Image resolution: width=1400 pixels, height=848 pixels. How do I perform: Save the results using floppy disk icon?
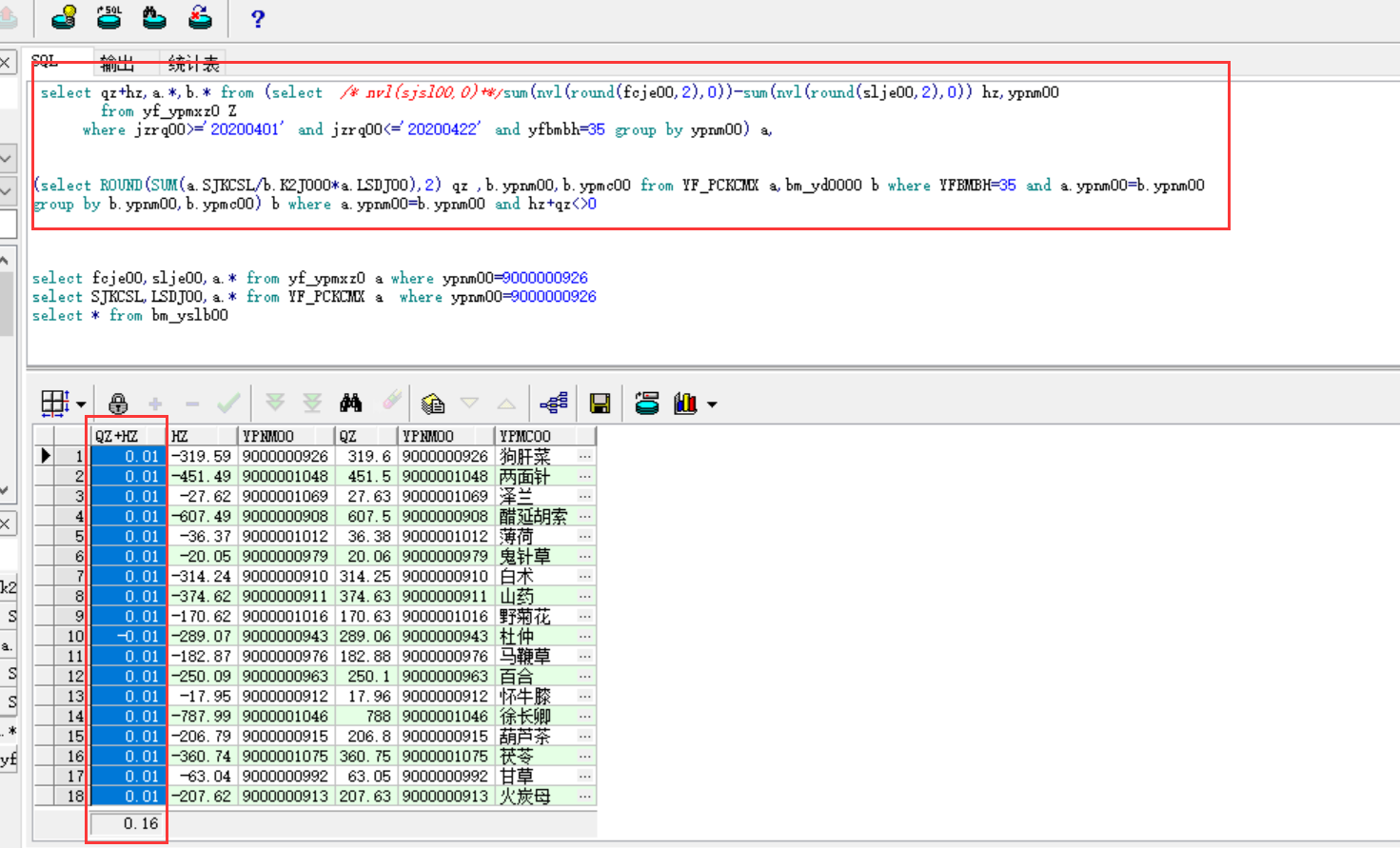pos(600,404)
